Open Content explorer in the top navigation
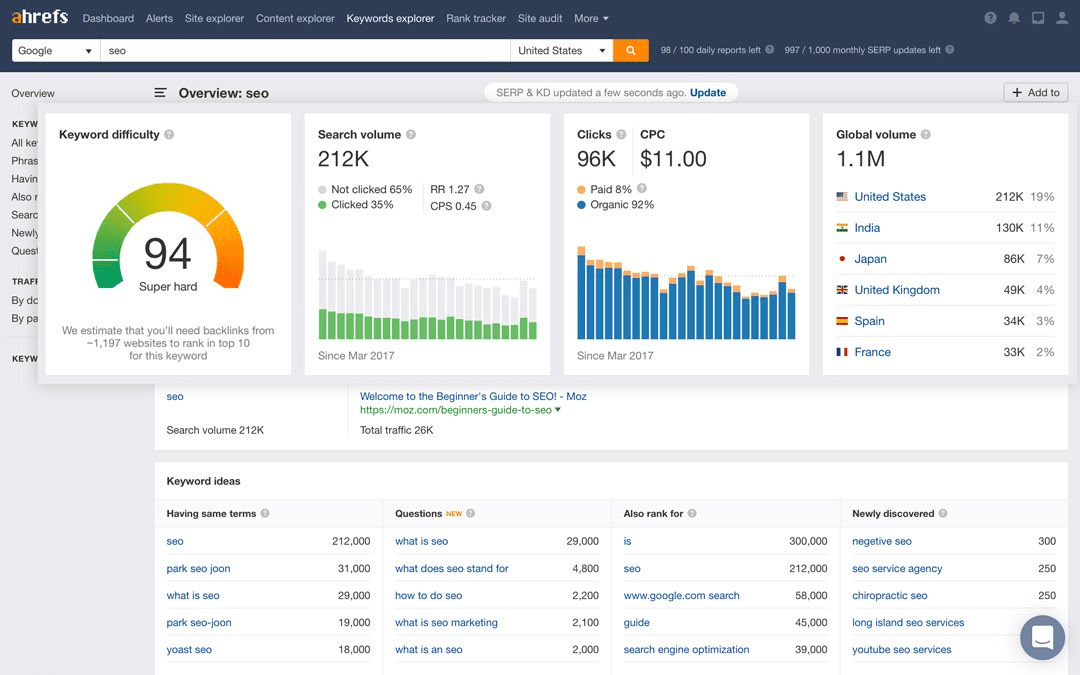This screenshot has height=675, width=1080. [x=295, y=19]
